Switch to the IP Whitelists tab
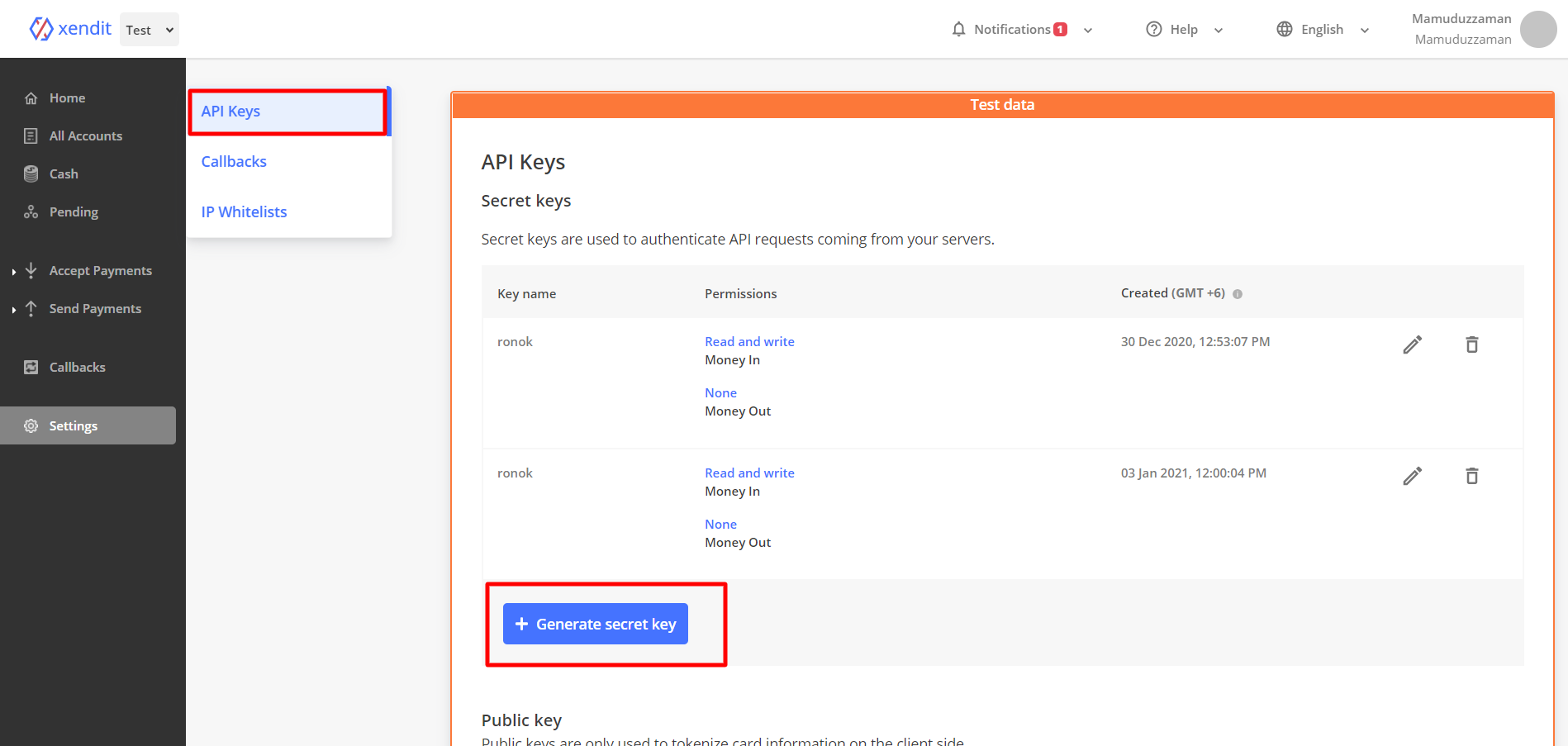The image size is (1568, 746). pos(244,212)
